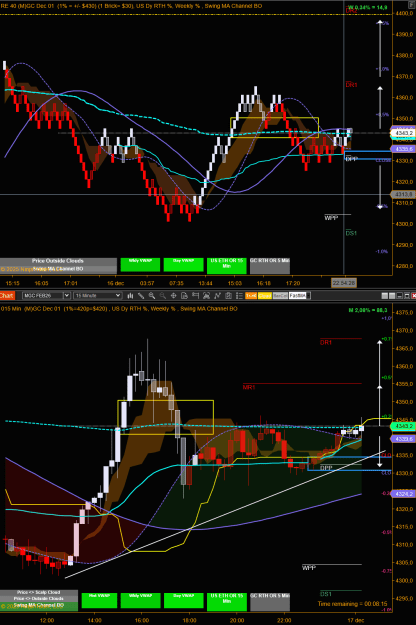The width and height of the screenshot is (416, 625).
Task: Toggle US ETH OR 15 Min in upper chart
Action: click(x=227, y=266)
